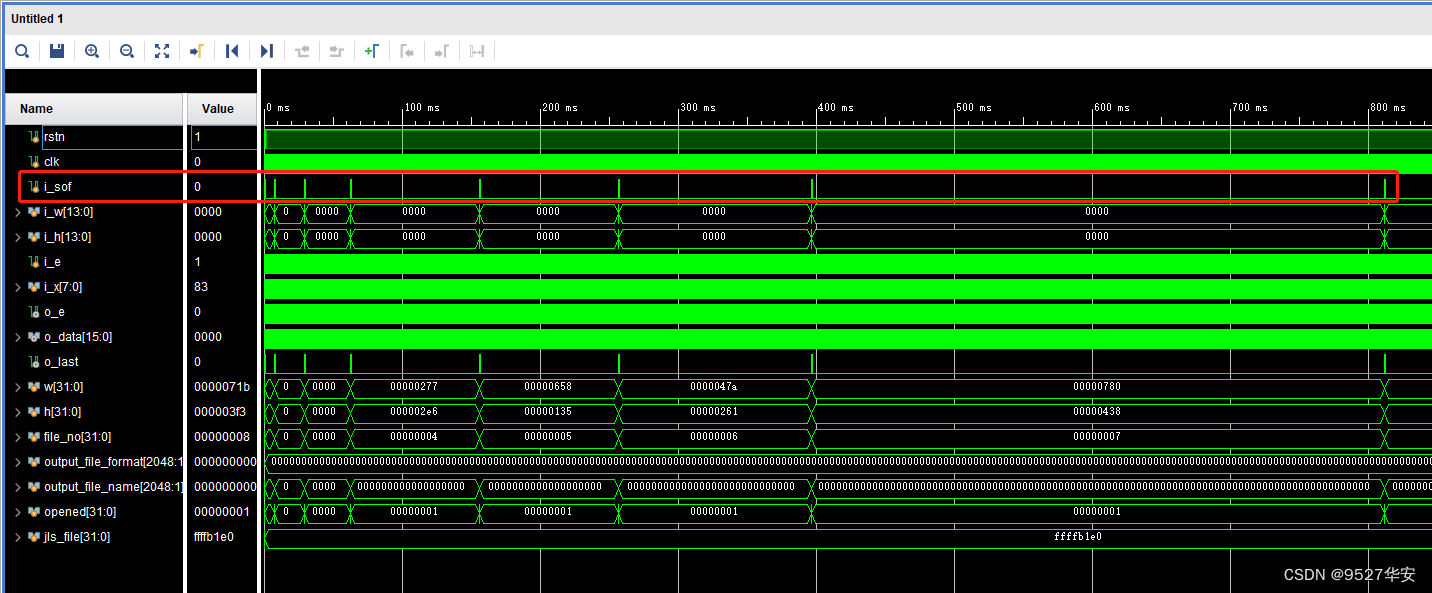Go to previous transition
1432x593 pixels.
click(302, 51)
